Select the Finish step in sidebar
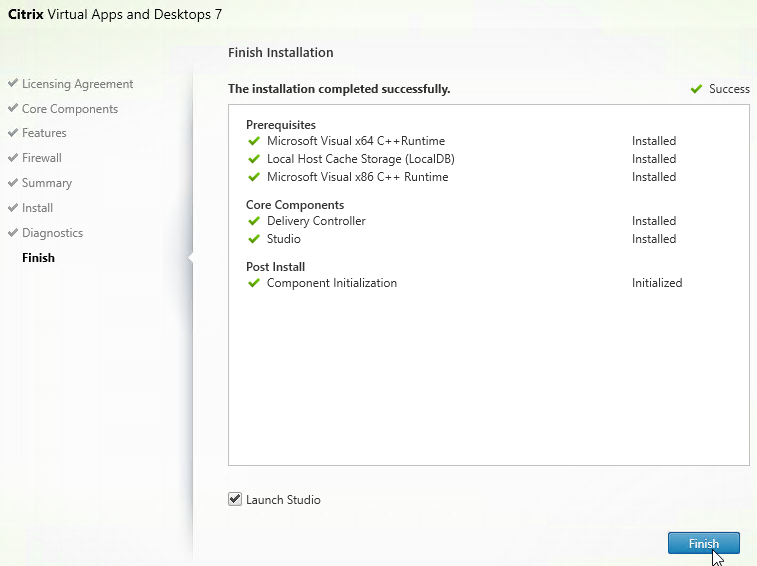This screenshot has width=757, height=566. (38, 258)
